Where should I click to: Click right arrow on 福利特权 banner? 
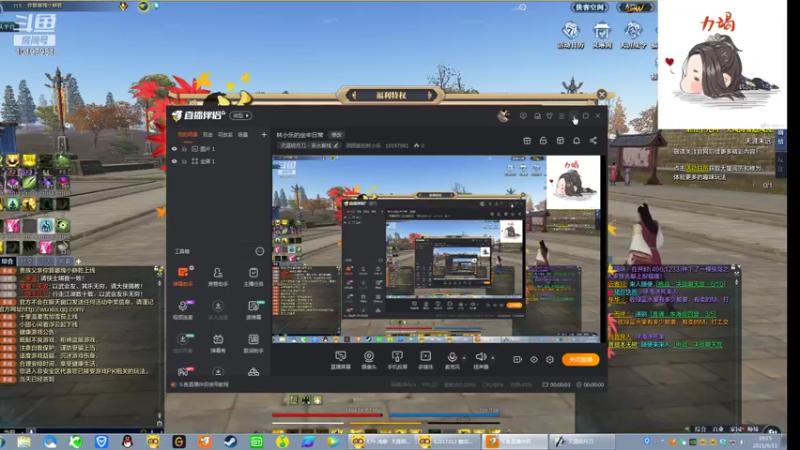(x=430, y=95)
